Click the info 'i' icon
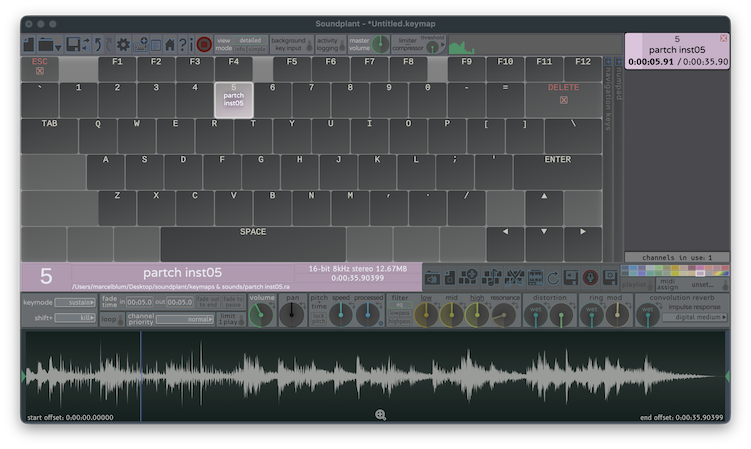Viewport: 751px width, 449px height. 191,45
